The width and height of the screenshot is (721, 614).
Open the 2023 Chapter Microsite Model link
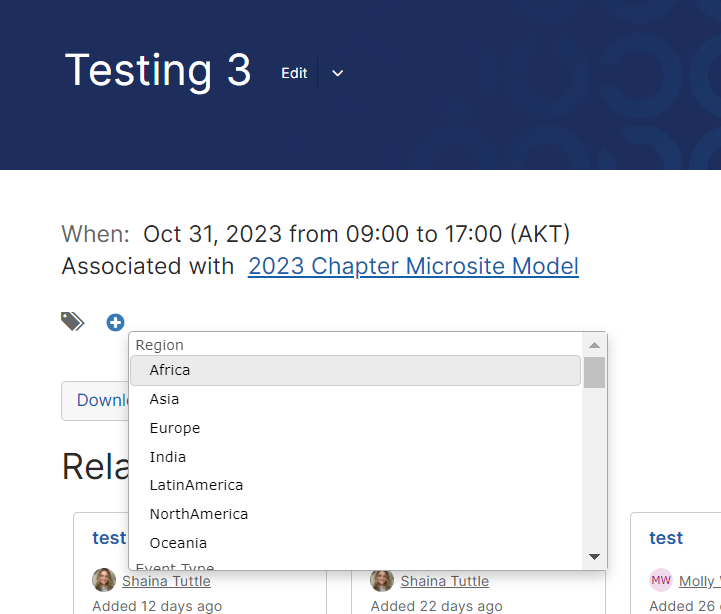(x=413, y=266)
